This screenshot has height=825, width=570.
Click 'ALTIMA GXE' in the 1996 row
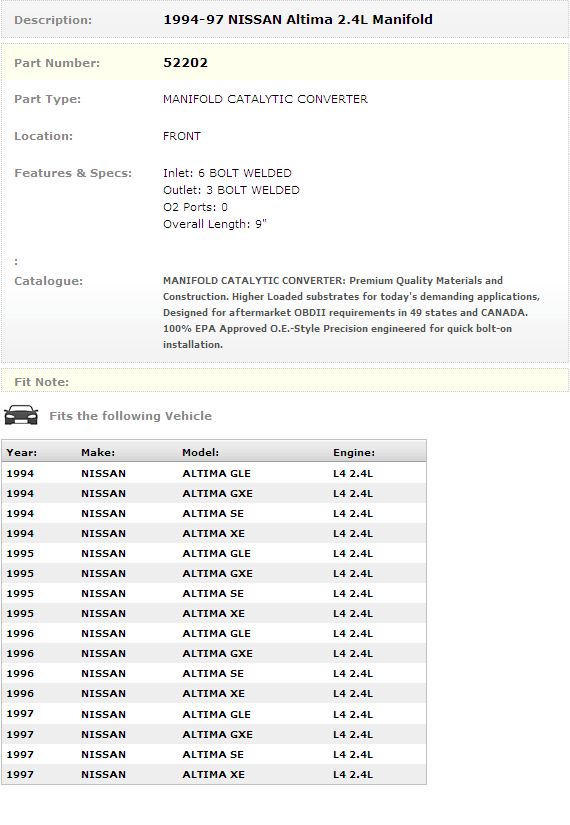pos(217,653)
